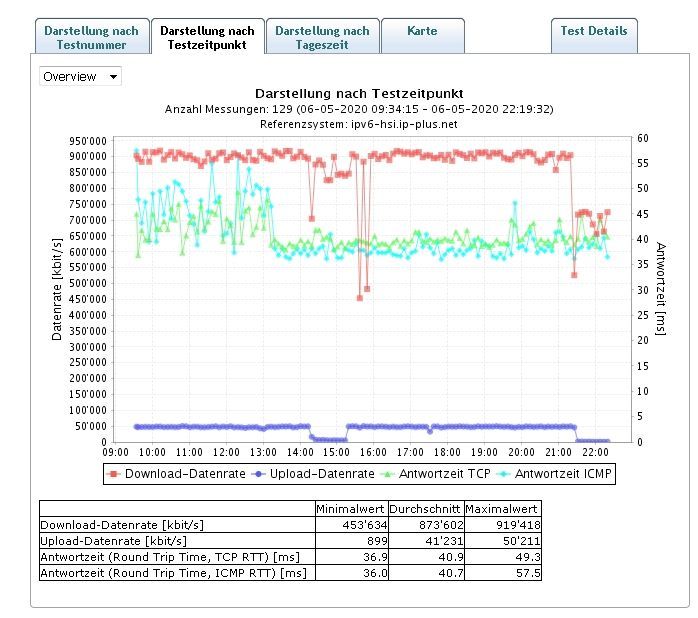Select Darstellung nach Testzeitpunkt tab
This screenshot has width=698, height=618.
(x=208, y=37)
